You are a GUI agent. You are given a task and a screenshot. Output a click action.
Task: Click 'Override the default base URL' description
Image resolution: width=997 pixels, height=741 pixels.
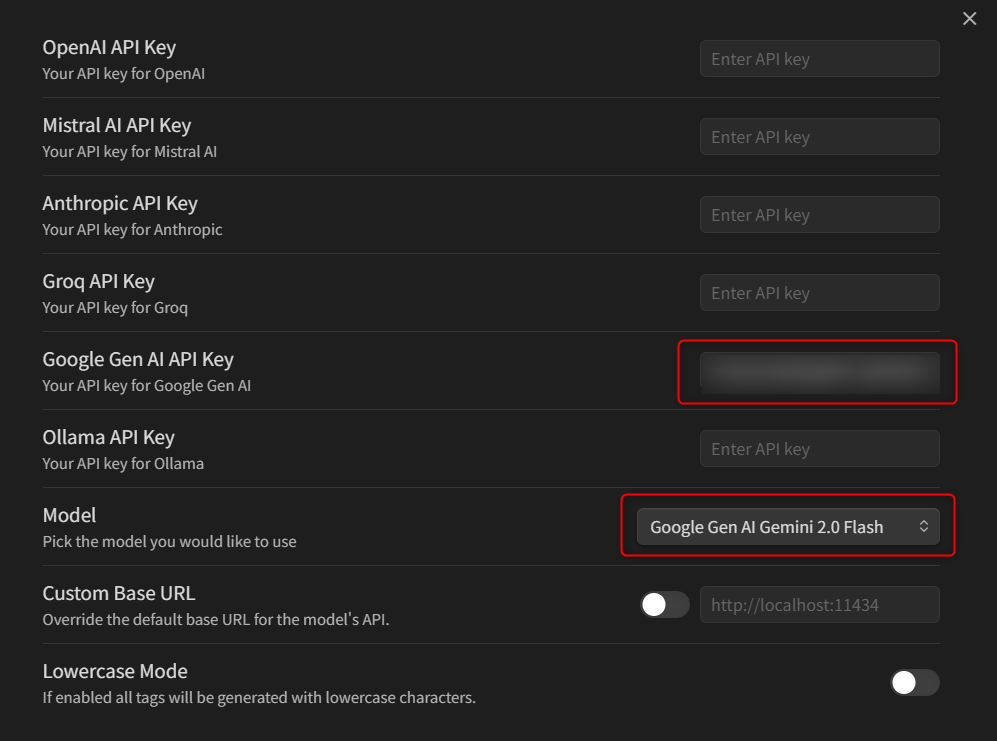click(216, 620)
